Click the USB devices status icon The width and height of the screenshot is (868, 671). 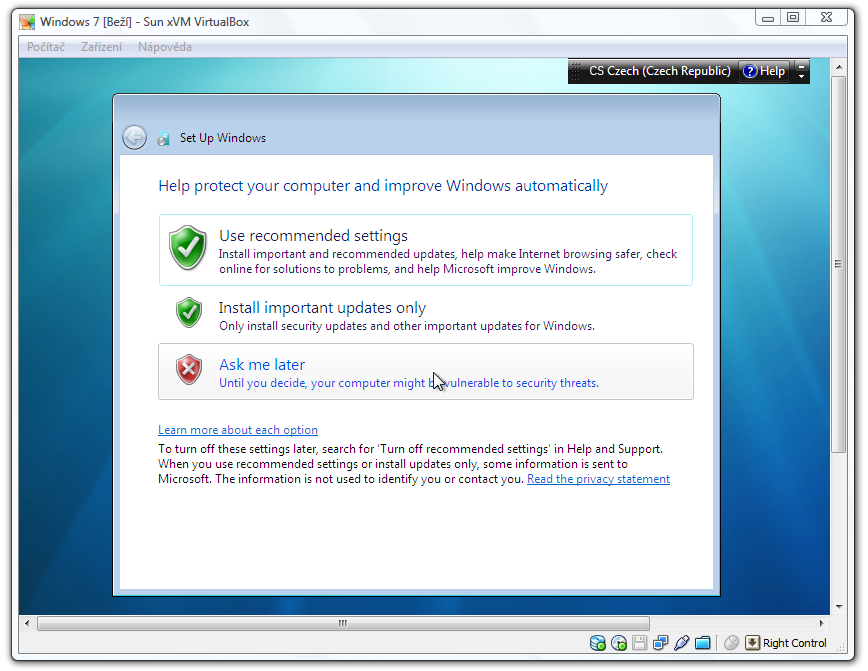(x=681, y=643)
